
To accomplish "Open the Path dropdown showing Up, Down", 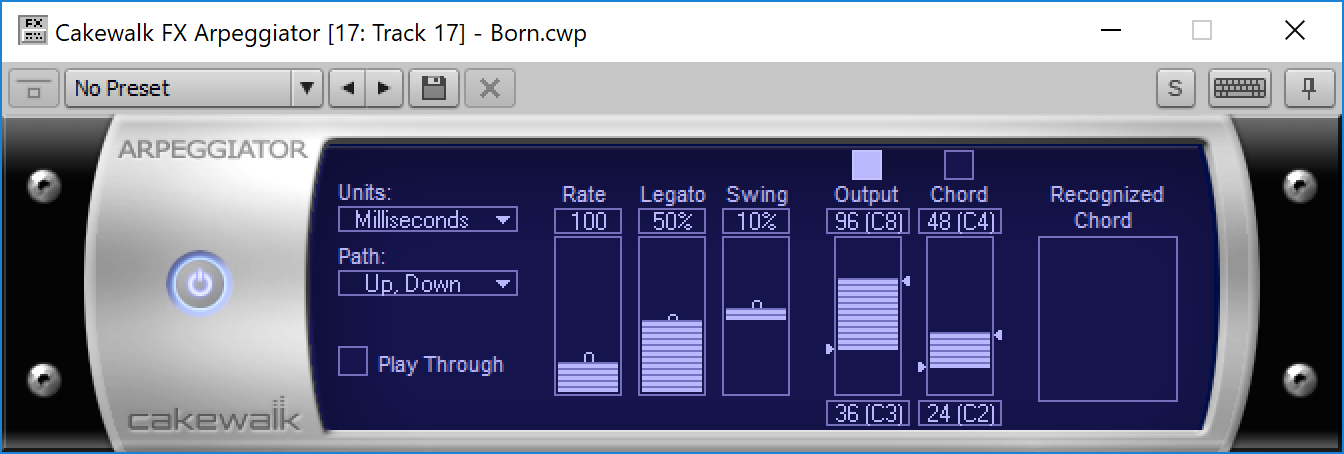I will 428,284.
